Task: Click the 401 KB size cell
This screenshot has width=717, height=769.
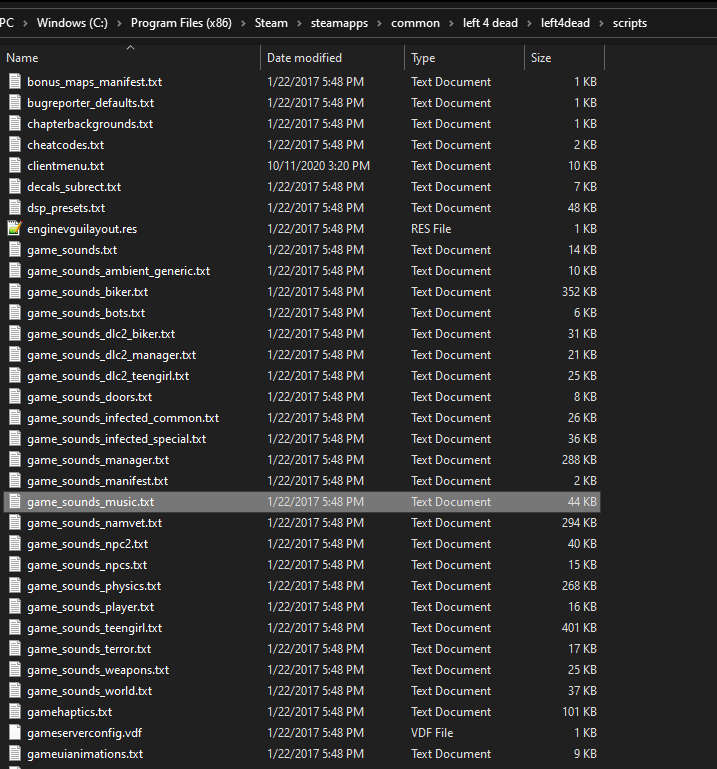Action: pyautogui.click(x=579, y=628)
